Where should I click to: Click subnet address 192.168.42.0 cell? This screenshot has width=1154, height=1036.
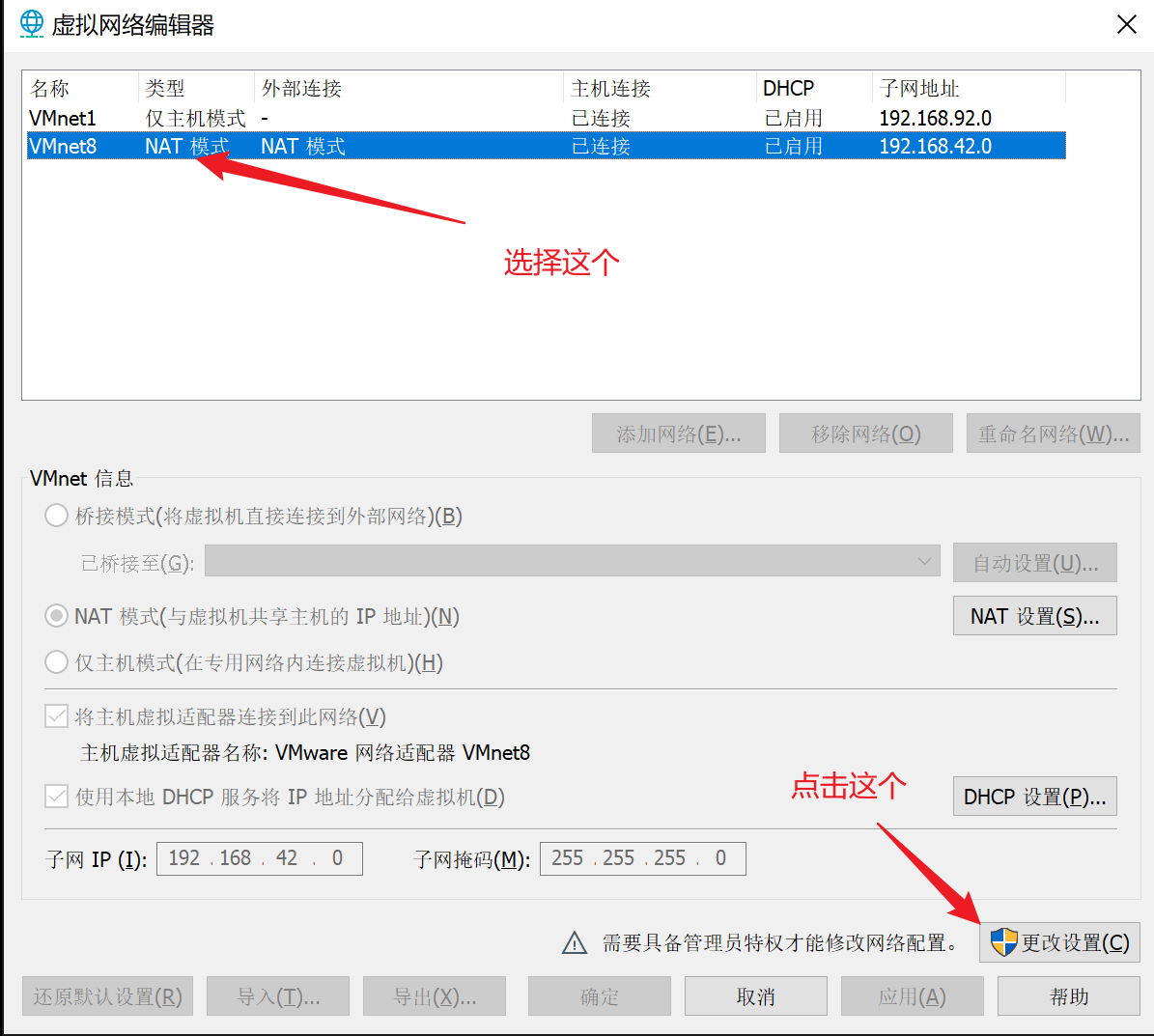[x=935, y=146]
